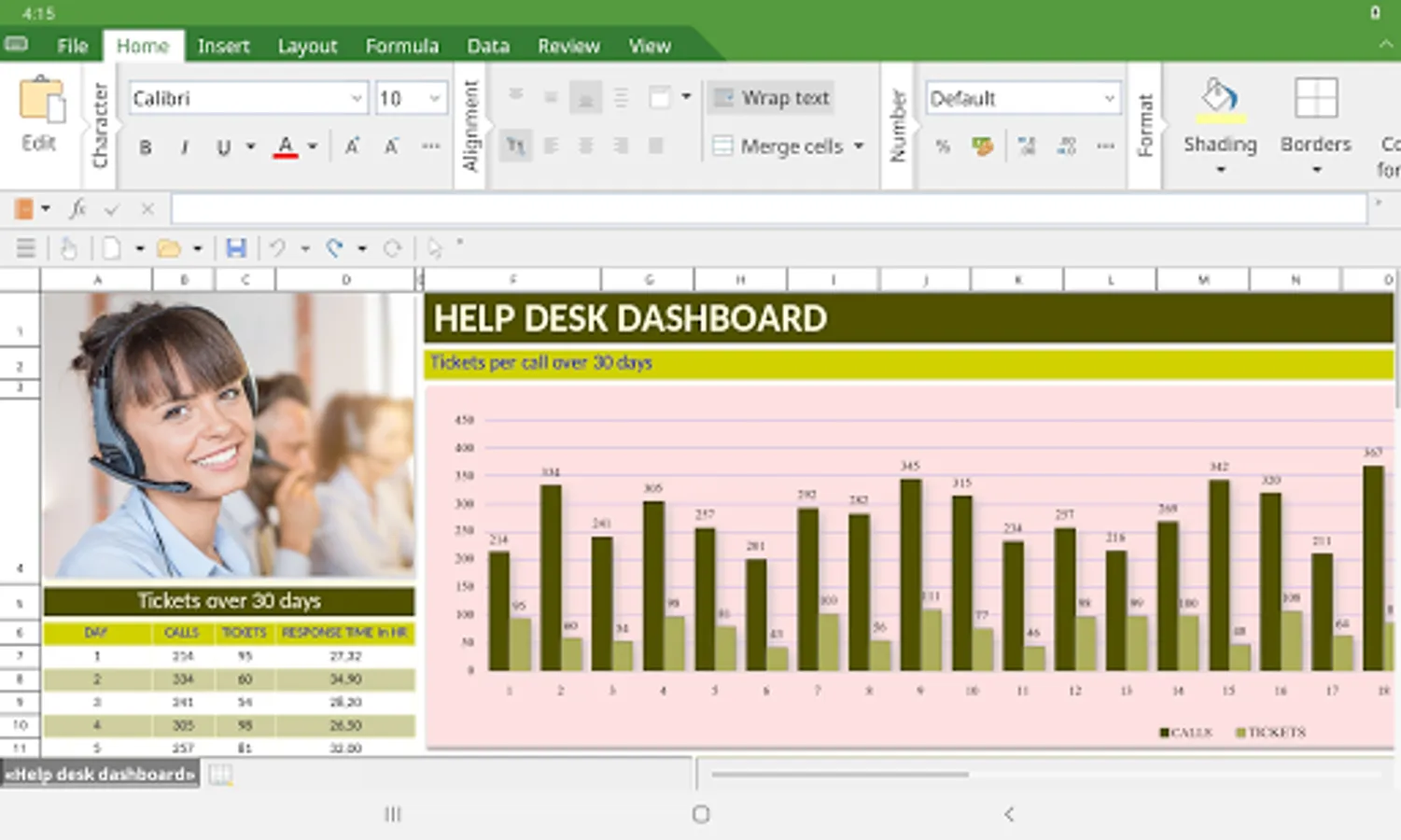Click the currency format coins icon
This screenshot has height=840, width=1401.
click(x=982, y=147)
